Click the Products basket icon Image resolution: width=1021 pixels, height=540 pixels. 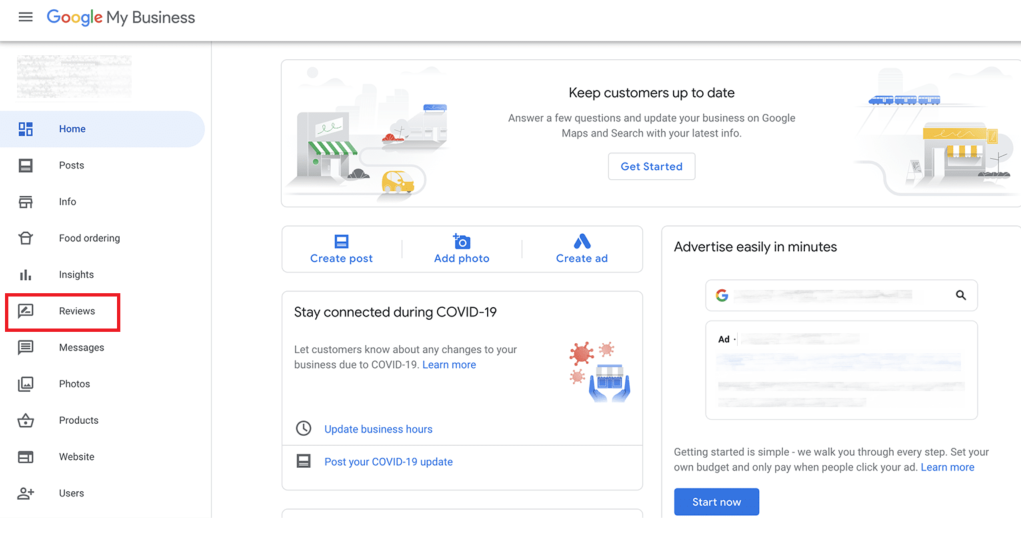[x=26, y=420]
